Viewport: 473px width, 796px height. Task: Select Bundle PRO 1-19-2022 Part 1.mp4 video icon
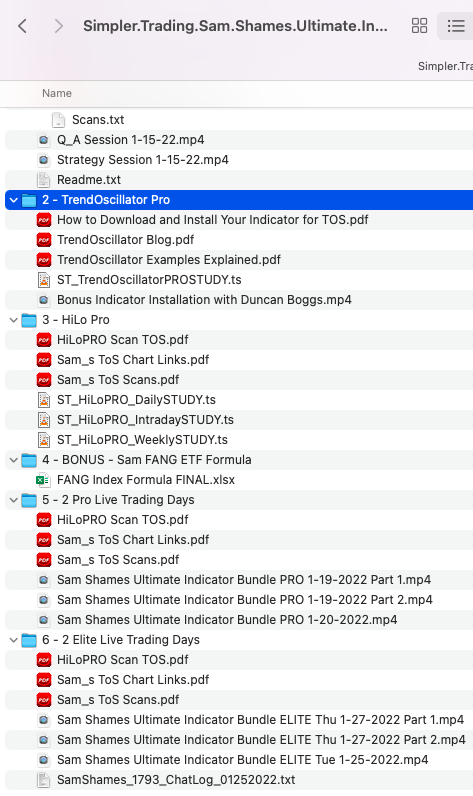click(44, 580)
